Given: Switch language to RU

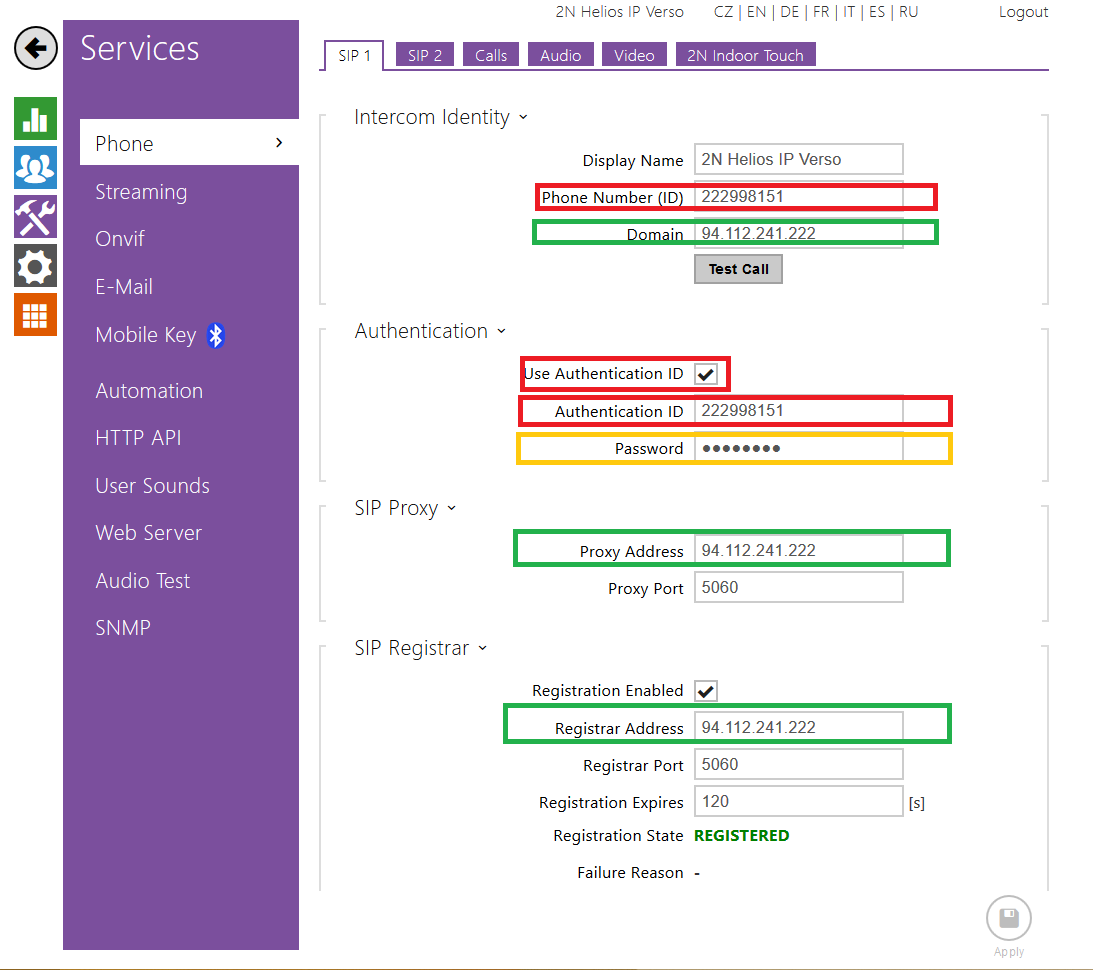Looking at the screenshot, I should coord(908,12).
